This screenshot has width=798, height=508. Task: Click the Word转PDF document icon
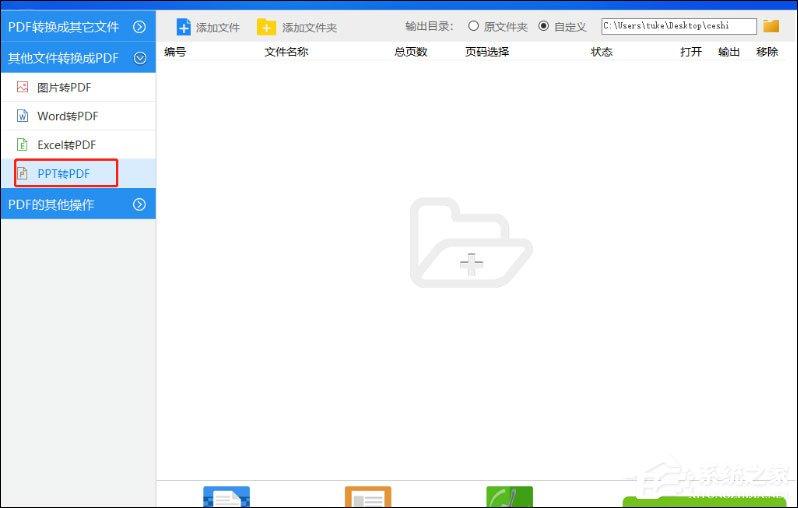click(x=22, y=116)
